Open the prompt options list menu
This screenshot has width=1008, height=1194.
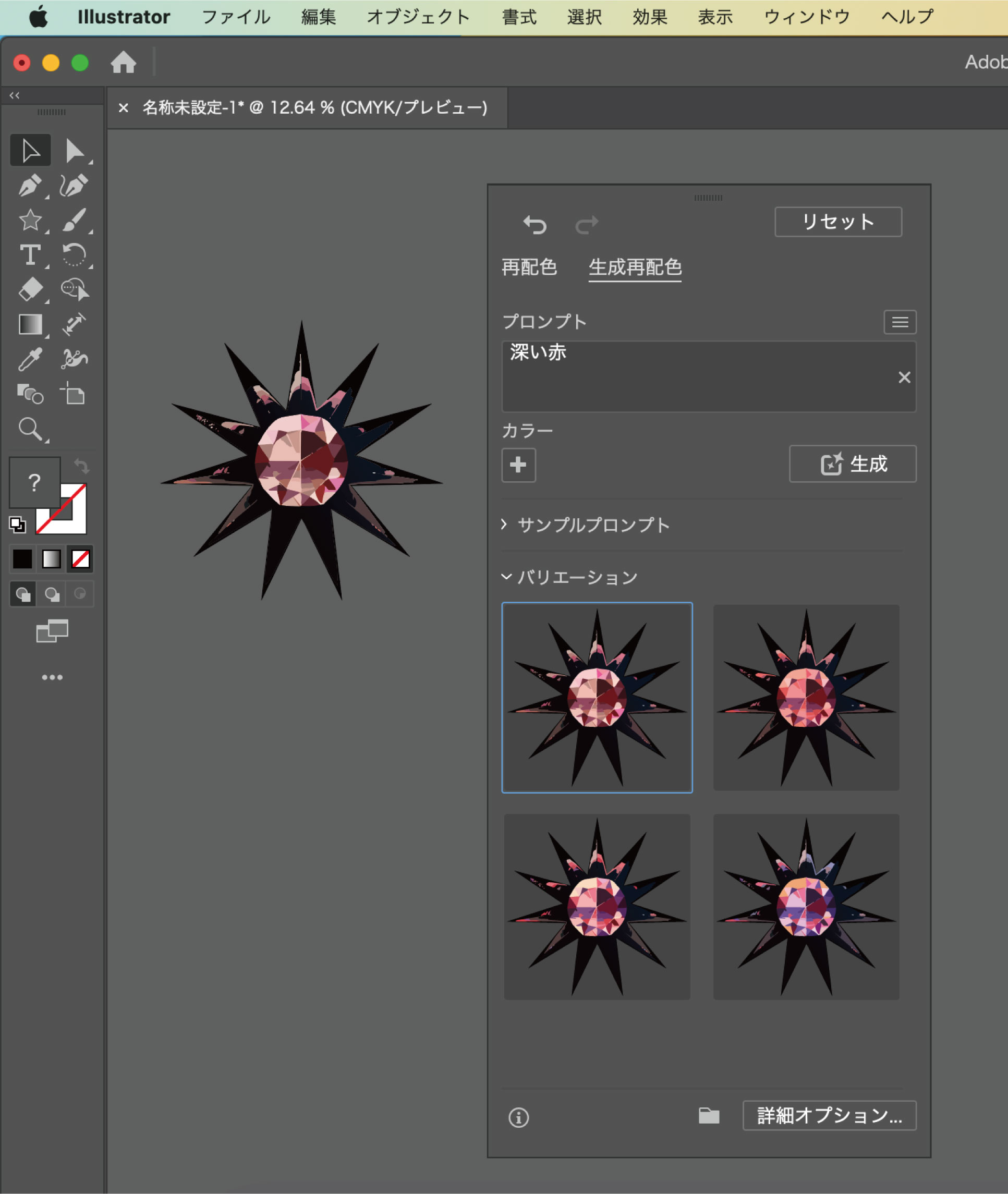click(900, 322)
